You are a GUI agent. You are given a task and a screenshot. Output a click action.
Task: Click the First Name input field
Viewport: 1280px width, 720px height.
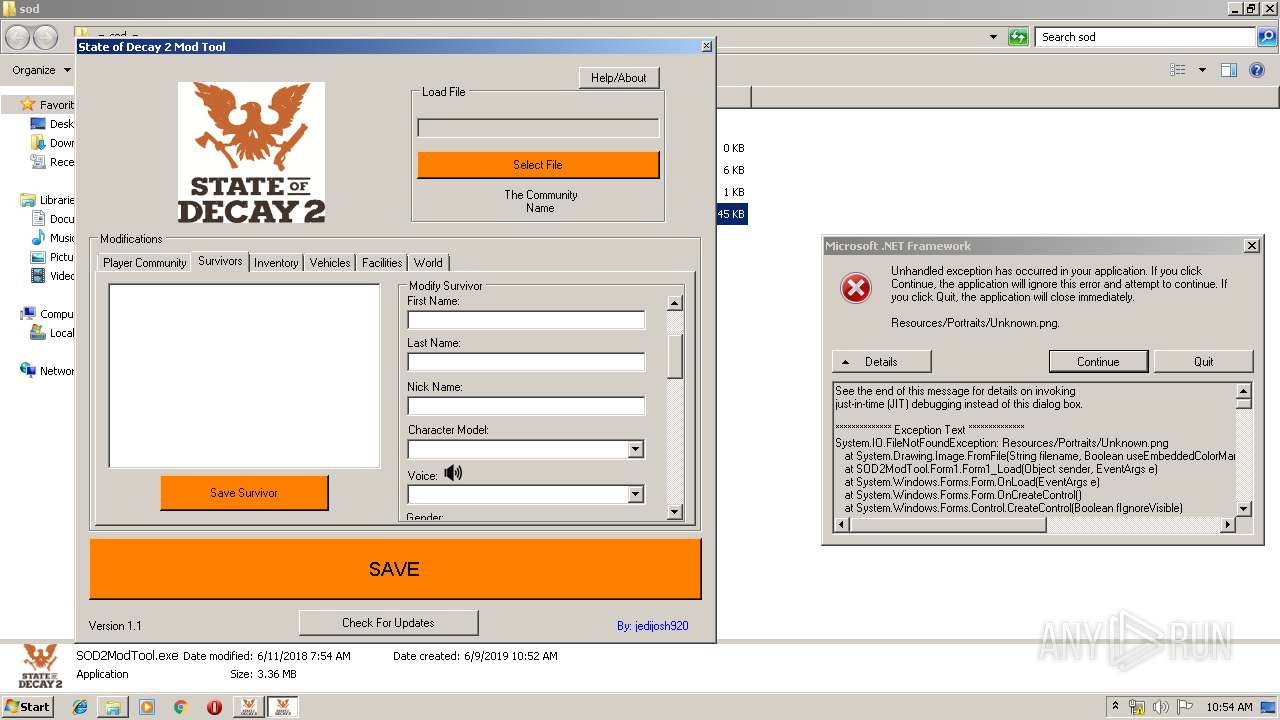click(x=526, y=320)
